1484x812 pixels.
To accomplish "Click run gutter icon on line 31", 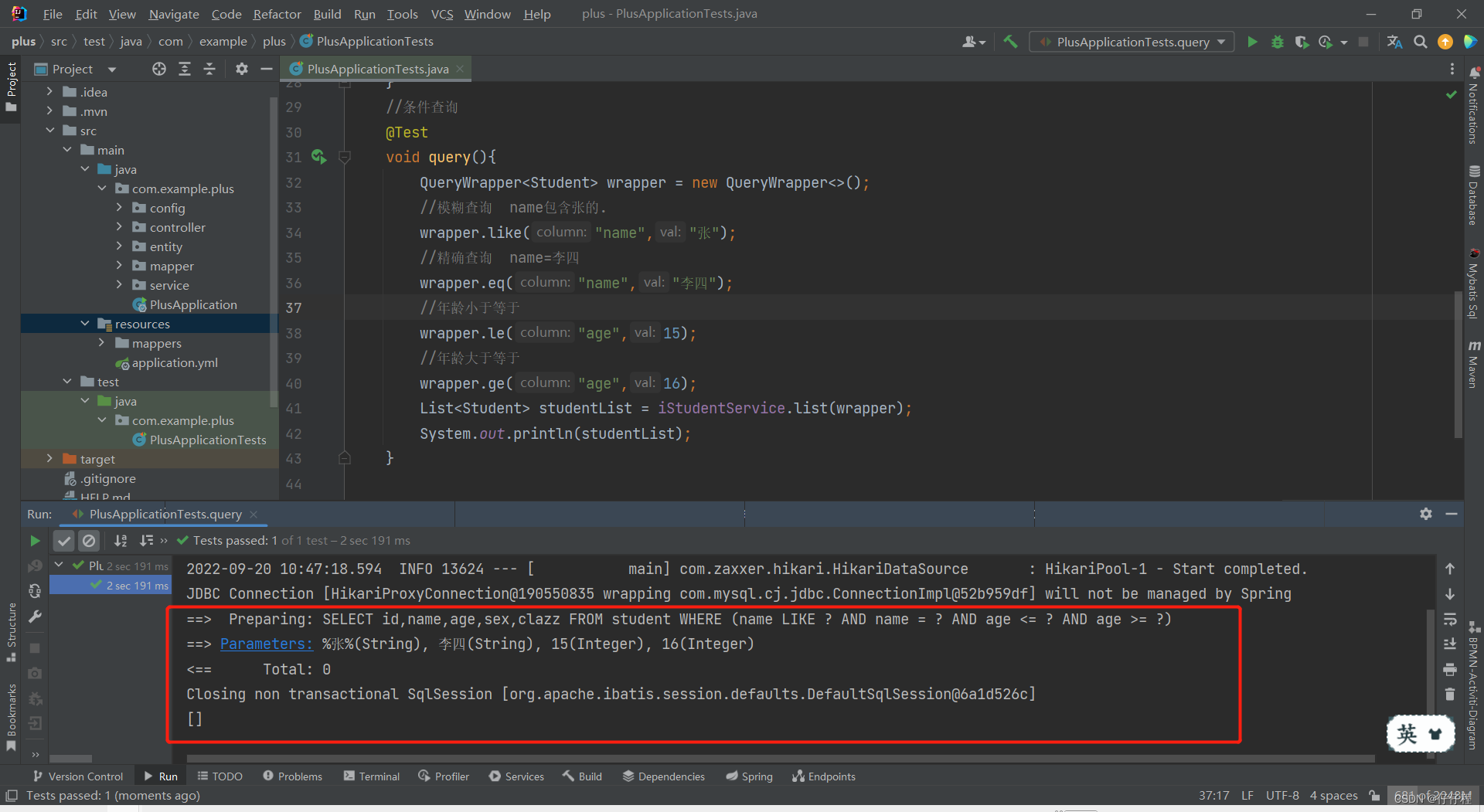I will pyautogui.click(x=318, y=157).
